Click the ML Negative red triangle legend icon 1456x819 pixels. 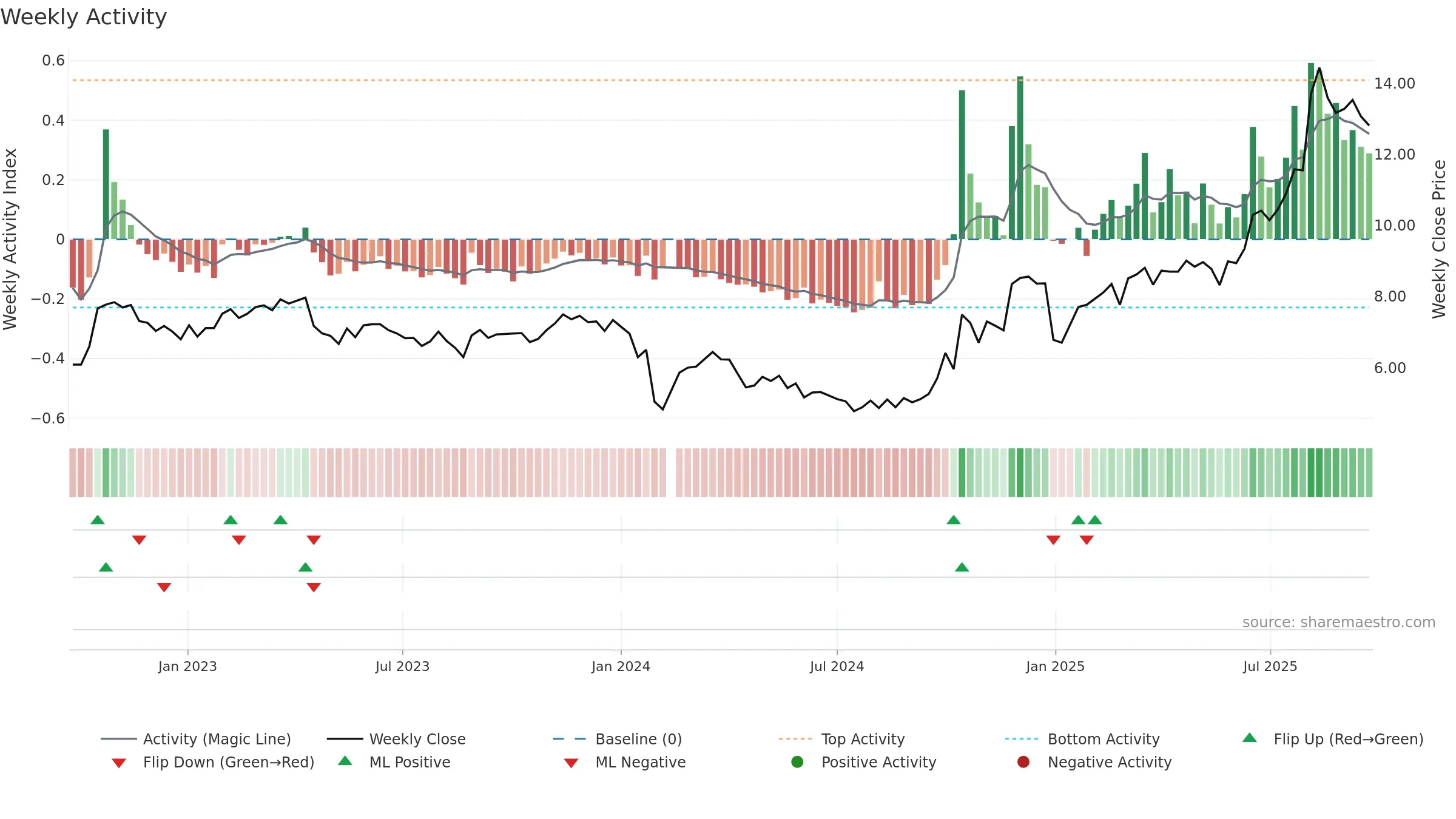point(571,763)
